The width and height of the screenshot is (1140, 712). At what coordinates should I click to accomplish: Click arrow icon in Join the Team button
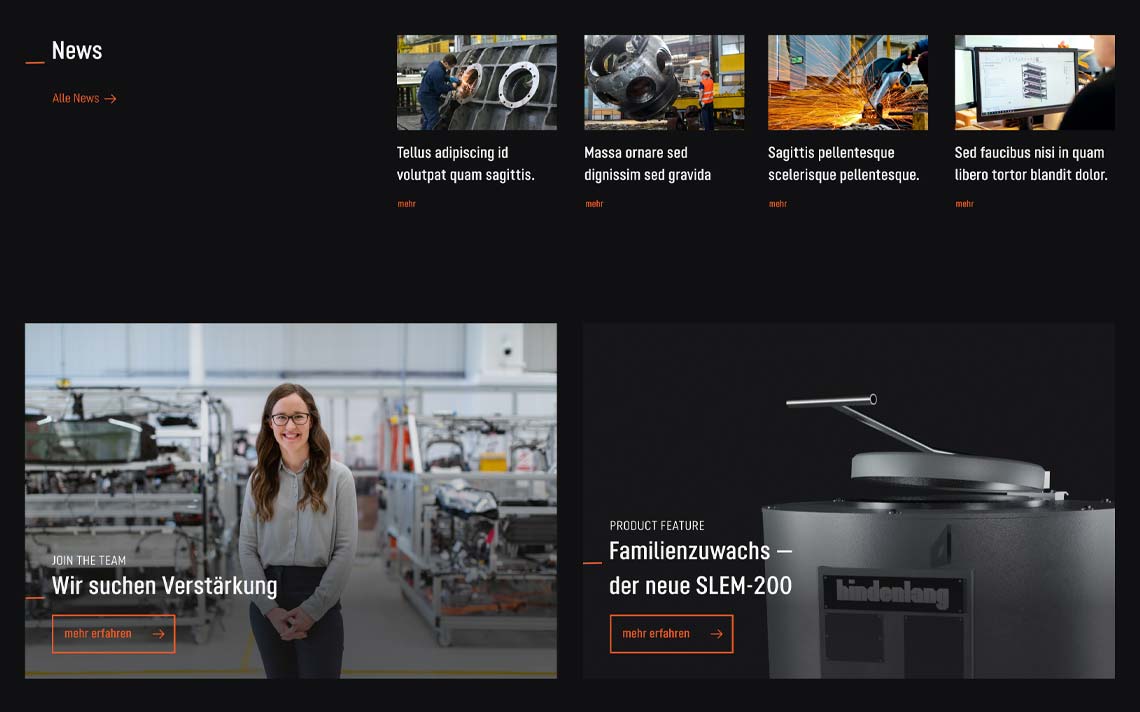click(158, 634)
